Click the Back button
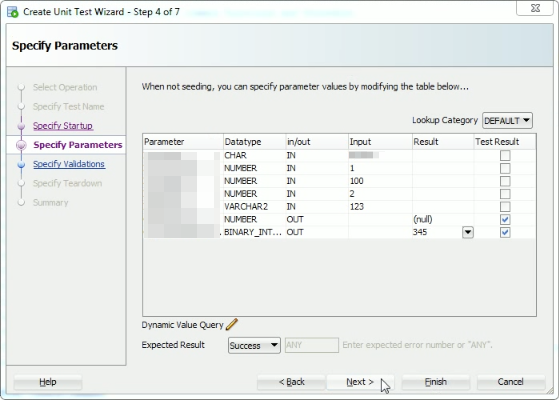Image resolution: width=559 pixels, height=400 pixels. [291, 382]
